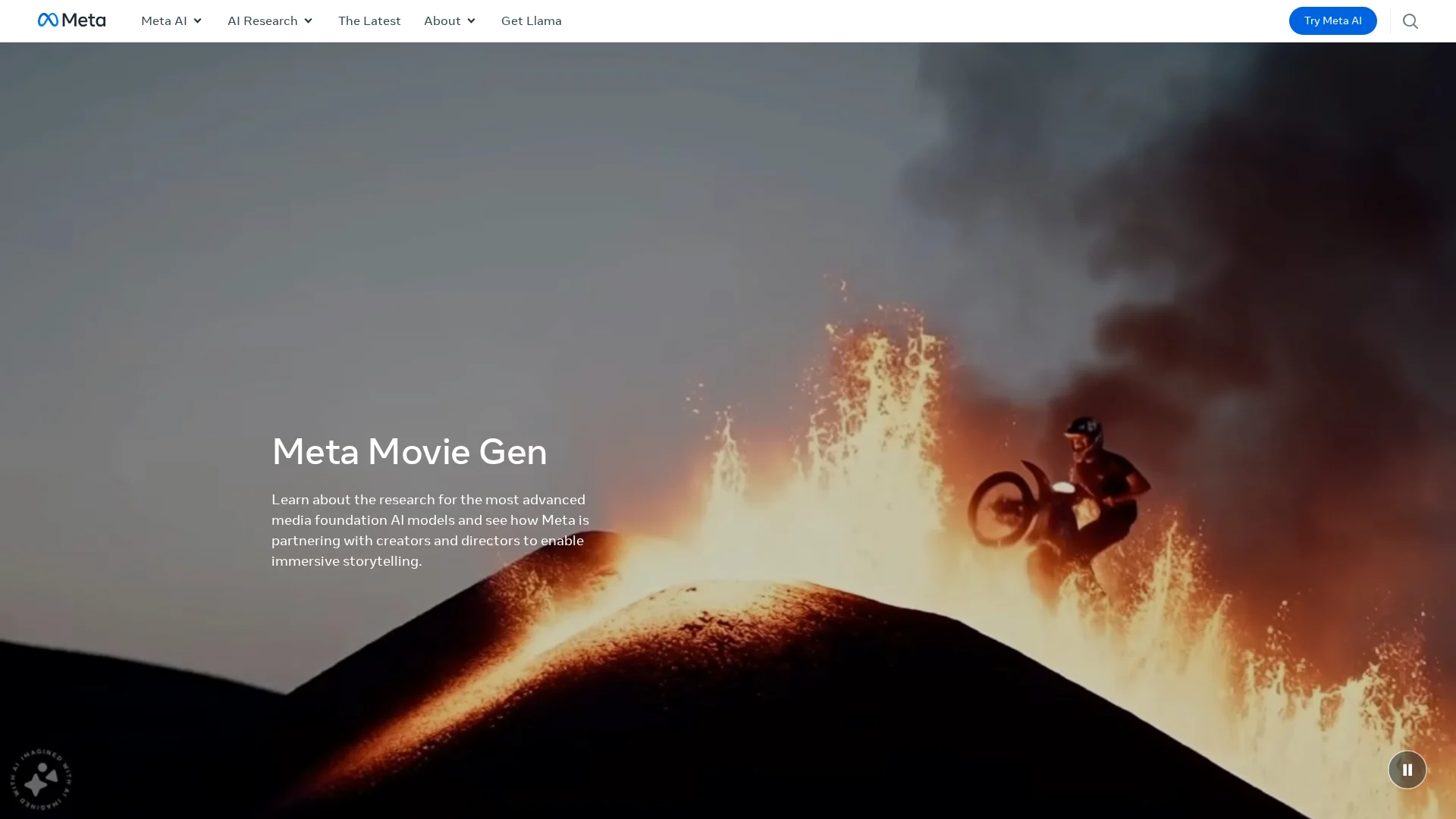The image size is (1456, 819).
Task: Open the search magnifier icon
Action: pos(1410,21)
